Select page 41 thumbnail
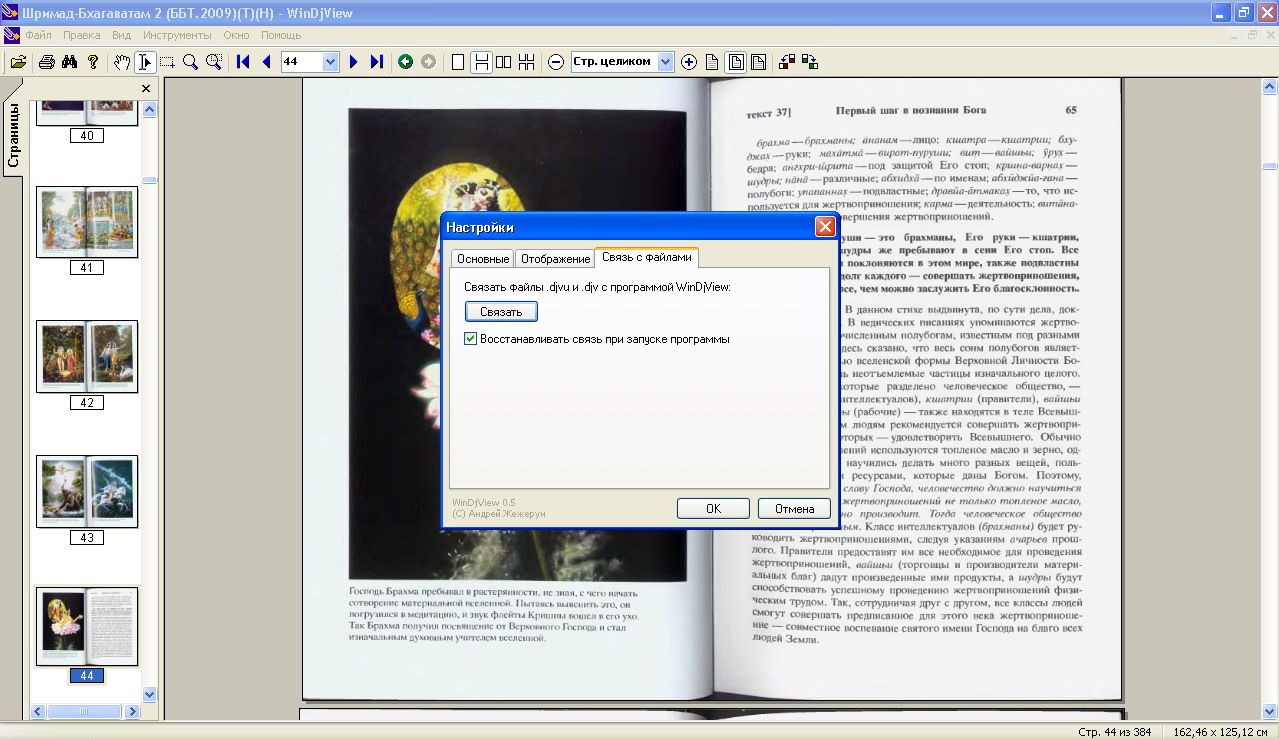The height and width of the screenshot is (739, 1279). tap(87, 222)
